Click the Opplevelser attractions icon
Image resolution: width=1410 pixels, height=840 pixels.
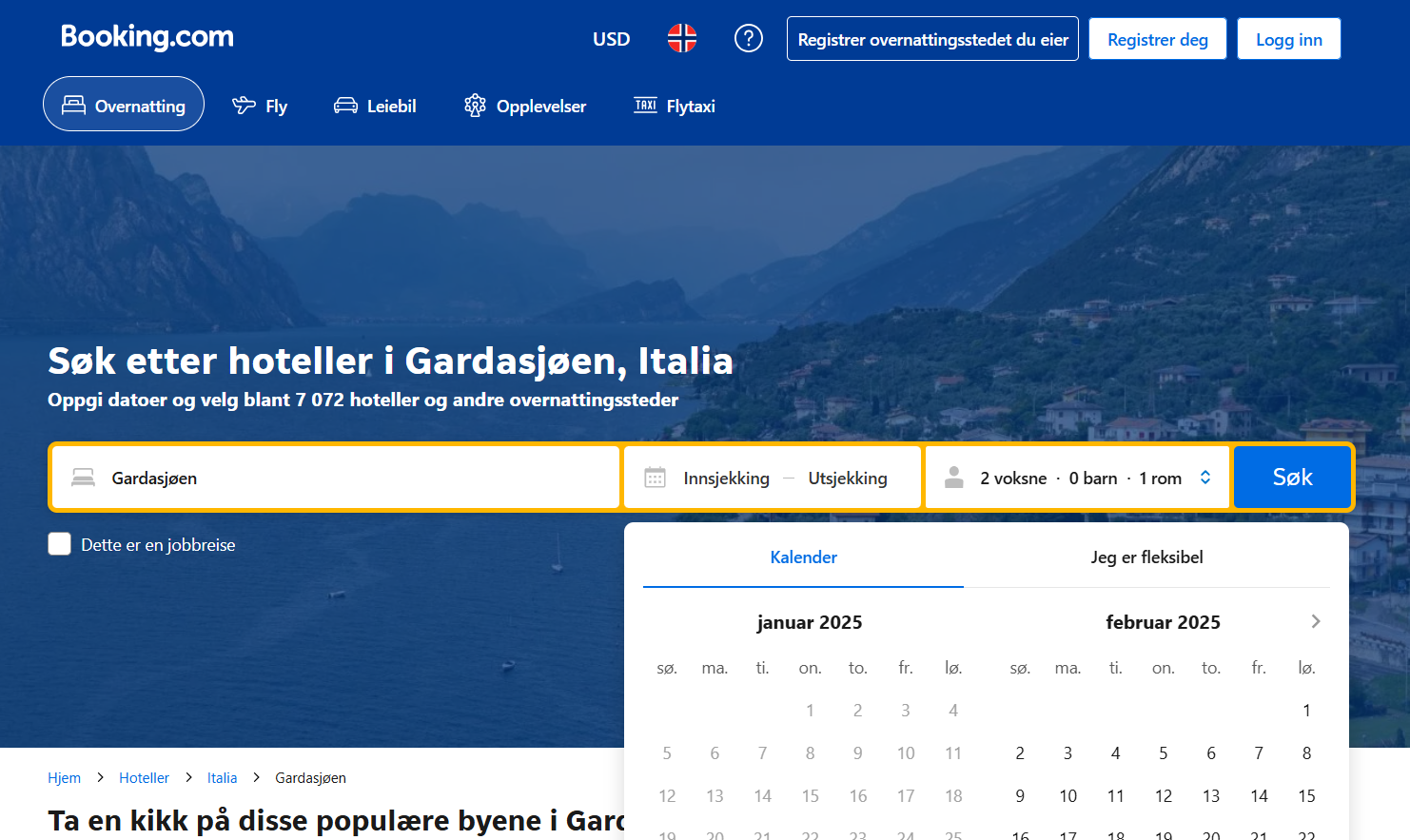[475, 106]
